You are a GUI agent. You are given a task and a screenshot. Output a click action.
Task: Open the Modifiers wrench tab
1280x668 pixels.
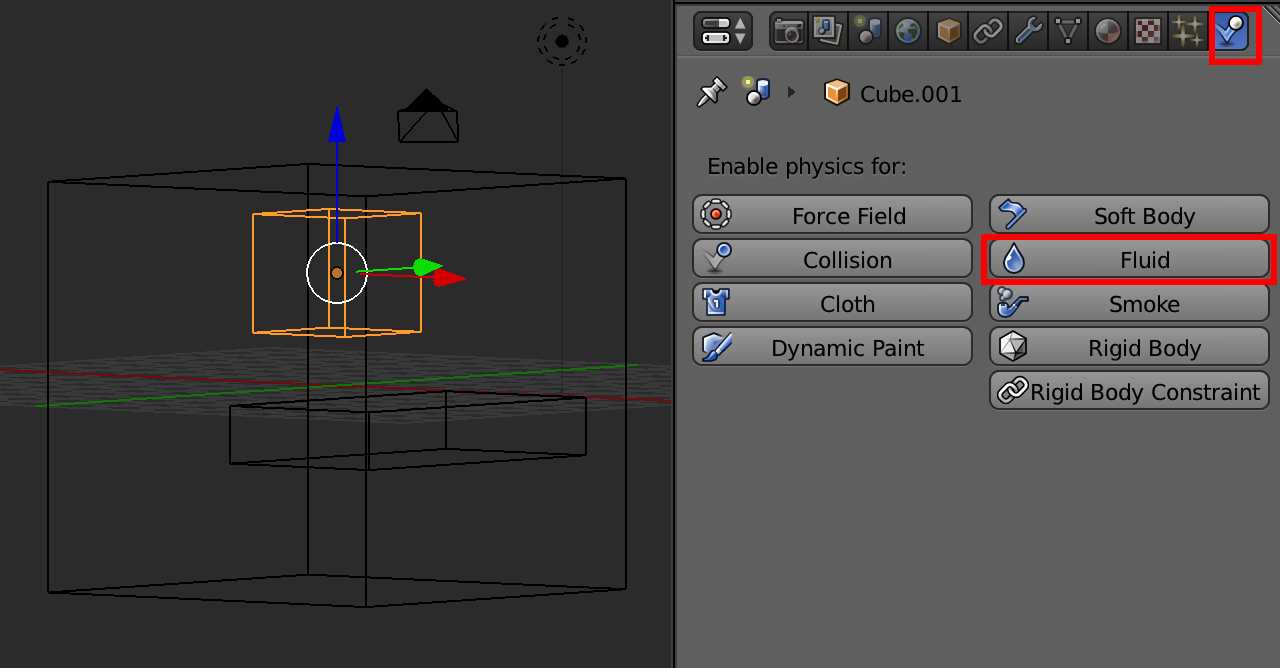coord(1028,31)
